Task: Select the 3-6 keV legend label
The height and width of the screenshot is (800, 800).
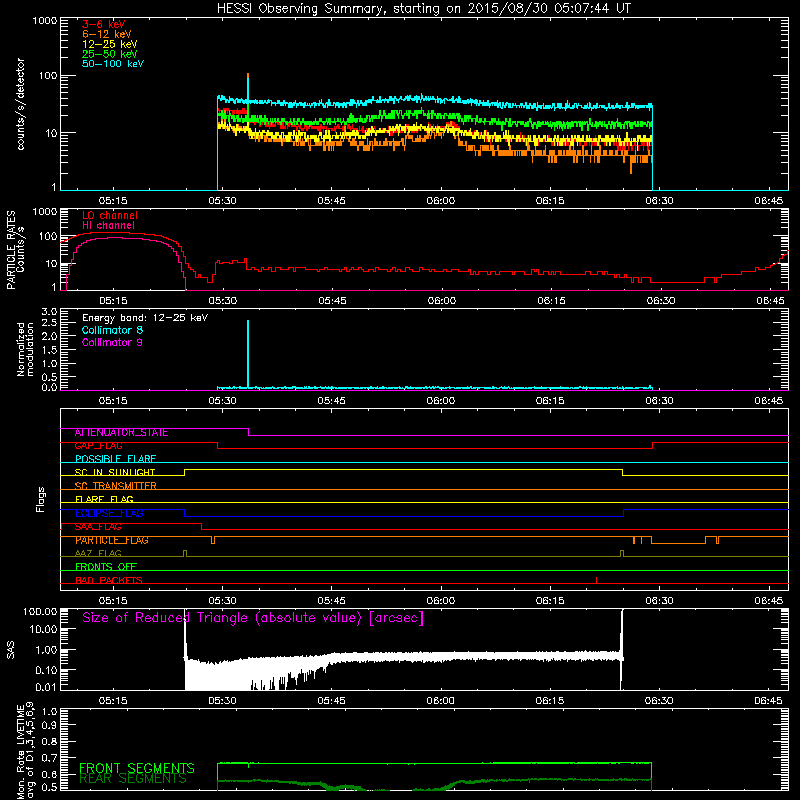Action: coord(104,24)
